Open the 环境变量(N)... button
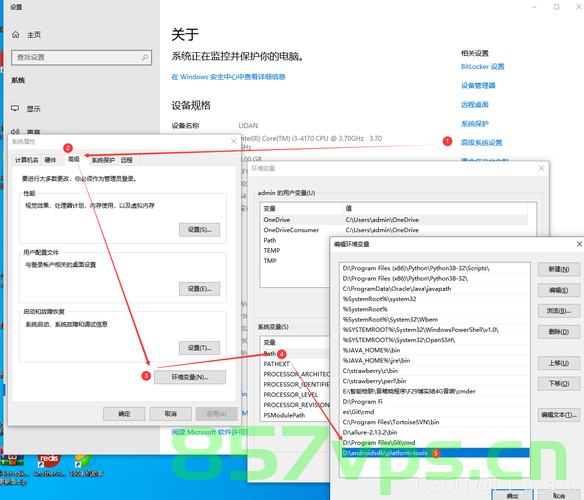Viewport: 584px width, 500px height. (190, 377)
